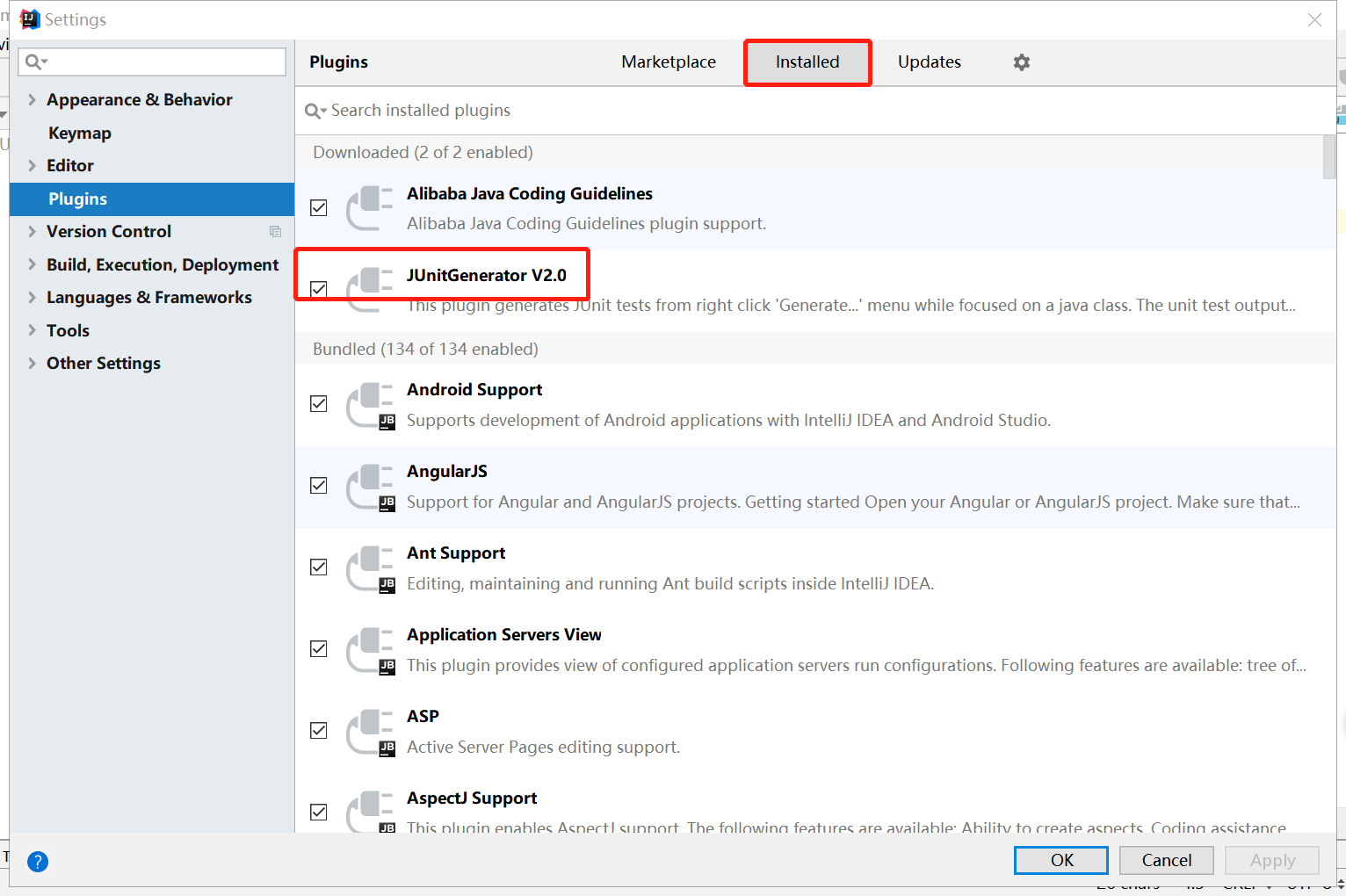Close the Settings dialog
1346x896 pixels.
point(1314,19)
